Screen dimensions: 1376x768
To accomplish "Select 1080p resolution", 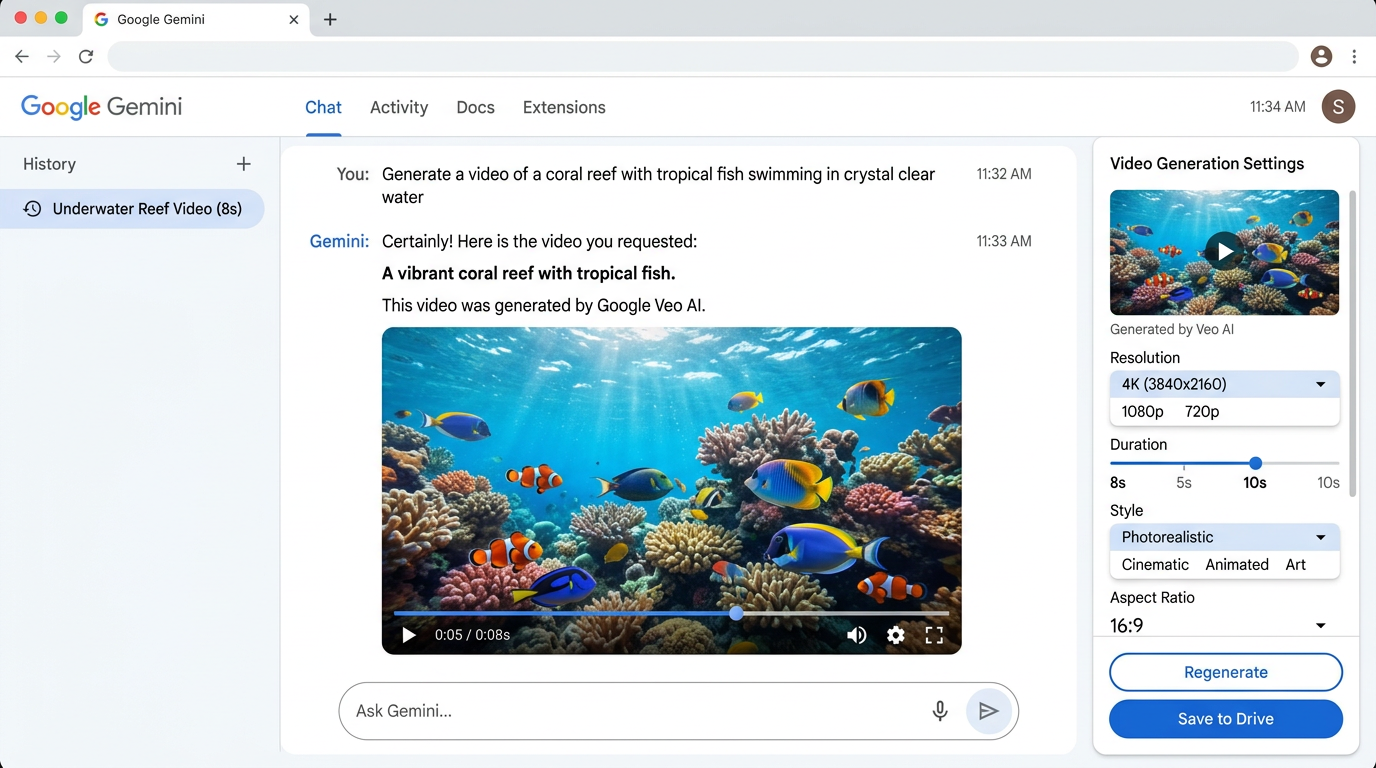I will point(1141,411).
